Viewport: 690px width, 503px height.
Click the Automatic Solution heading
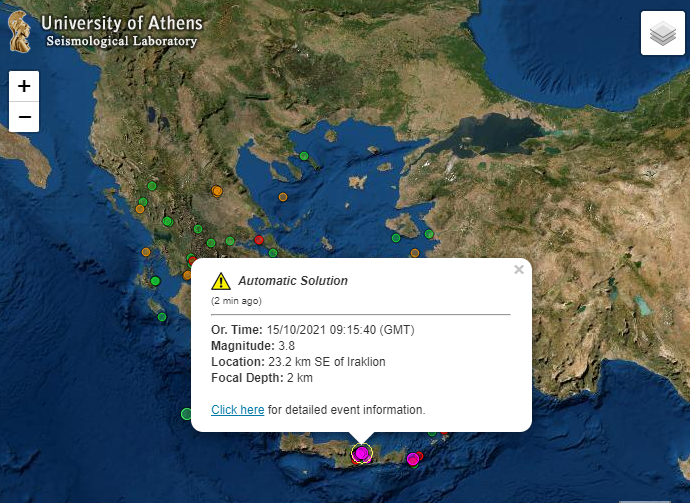(293, 281)
